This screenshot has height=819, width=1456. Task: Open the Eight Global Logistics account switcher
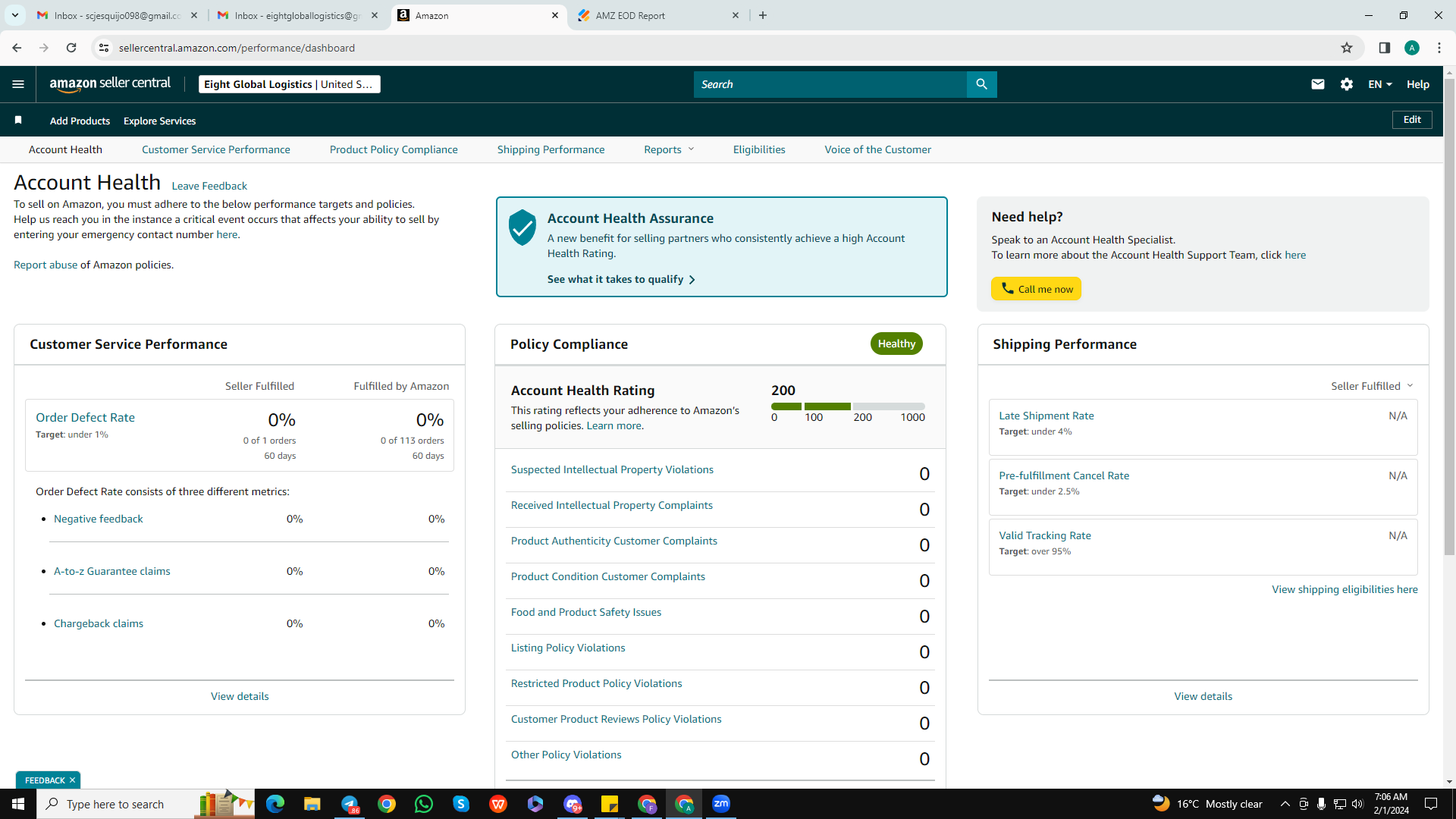point(290,84)
